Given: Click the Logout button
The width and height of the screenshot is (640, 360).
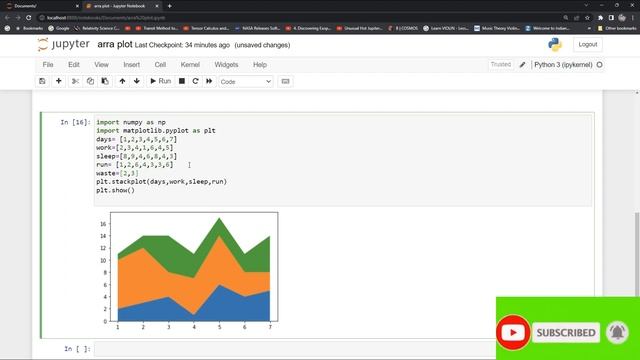Looking at the screenshot, I should click(x=588, y=44).
